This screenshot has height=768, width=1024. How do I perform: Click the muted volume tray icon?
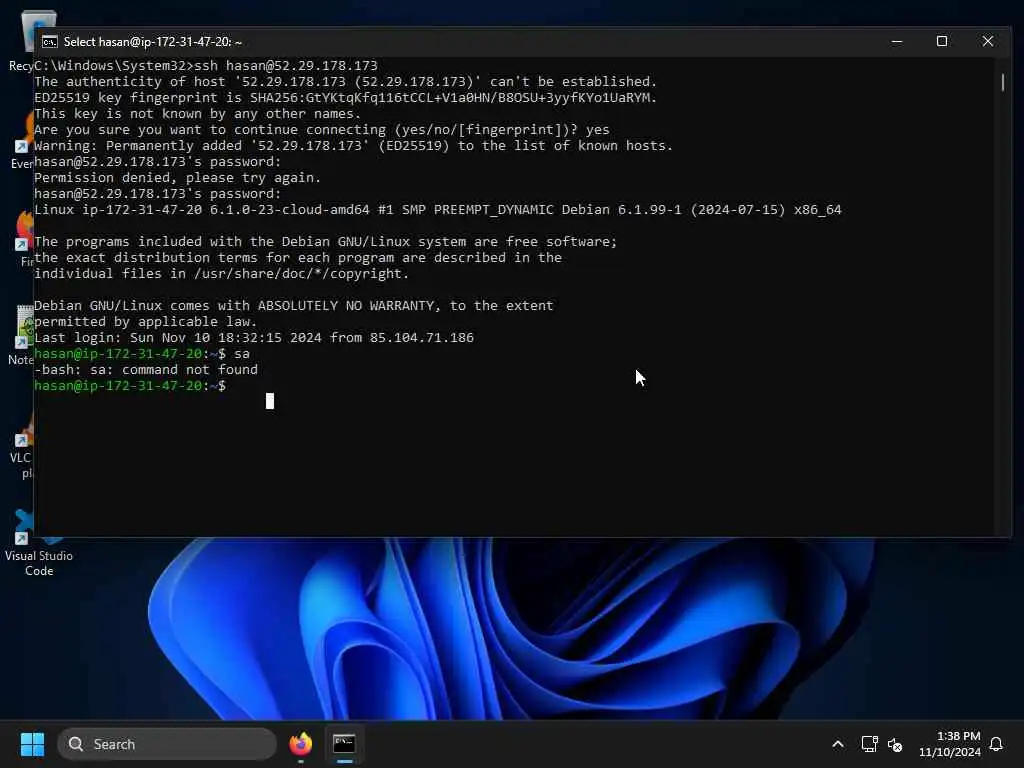pyautogui.click(x=895, y=744)
